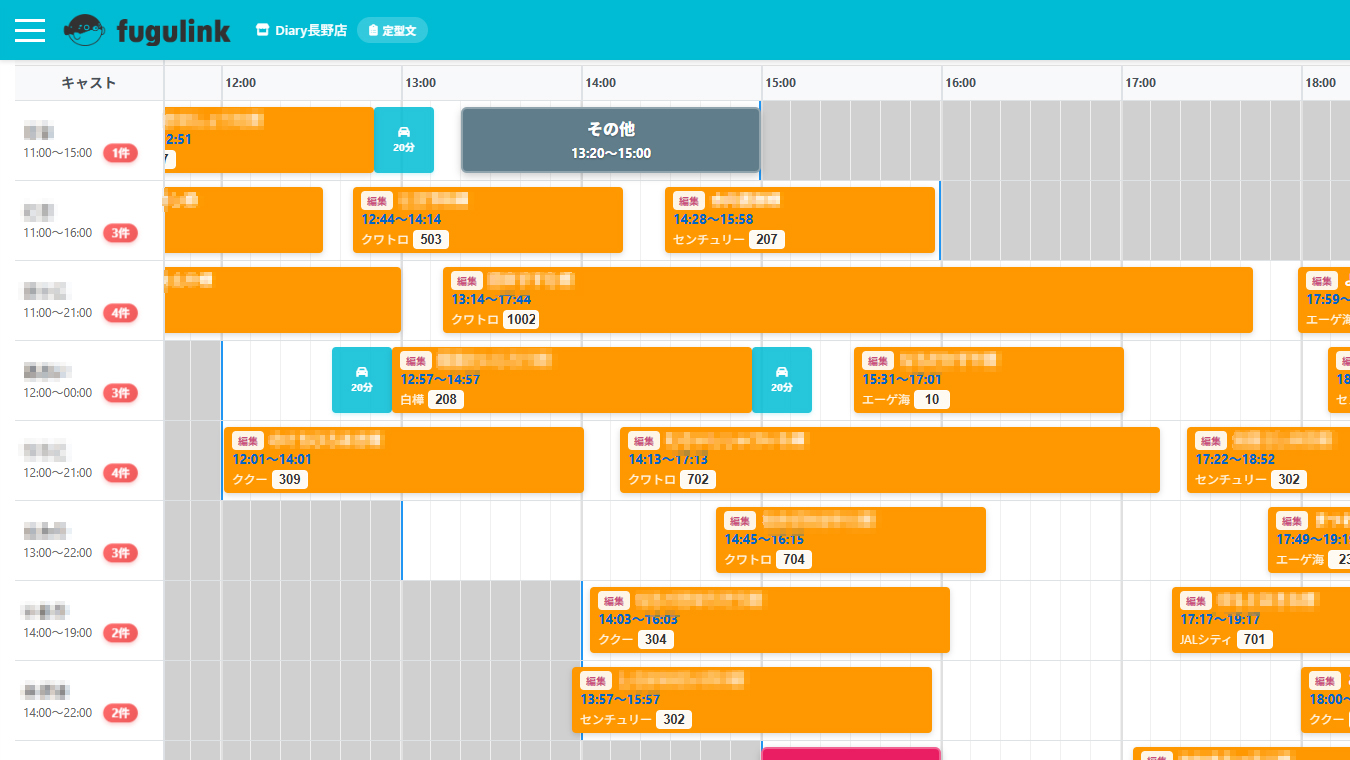Screen dimensions: 1350x760
Task: Edit the 13:14～17:44 クワトロ 1002 booking
Action: pyautogui.click(x=466, y=281)
